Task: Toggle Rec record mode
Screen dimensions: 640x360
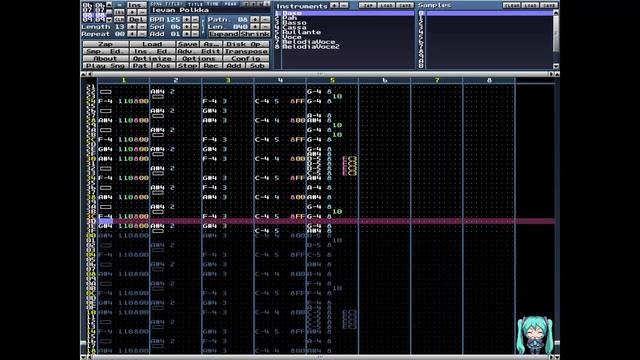Action: coord(211,66)
